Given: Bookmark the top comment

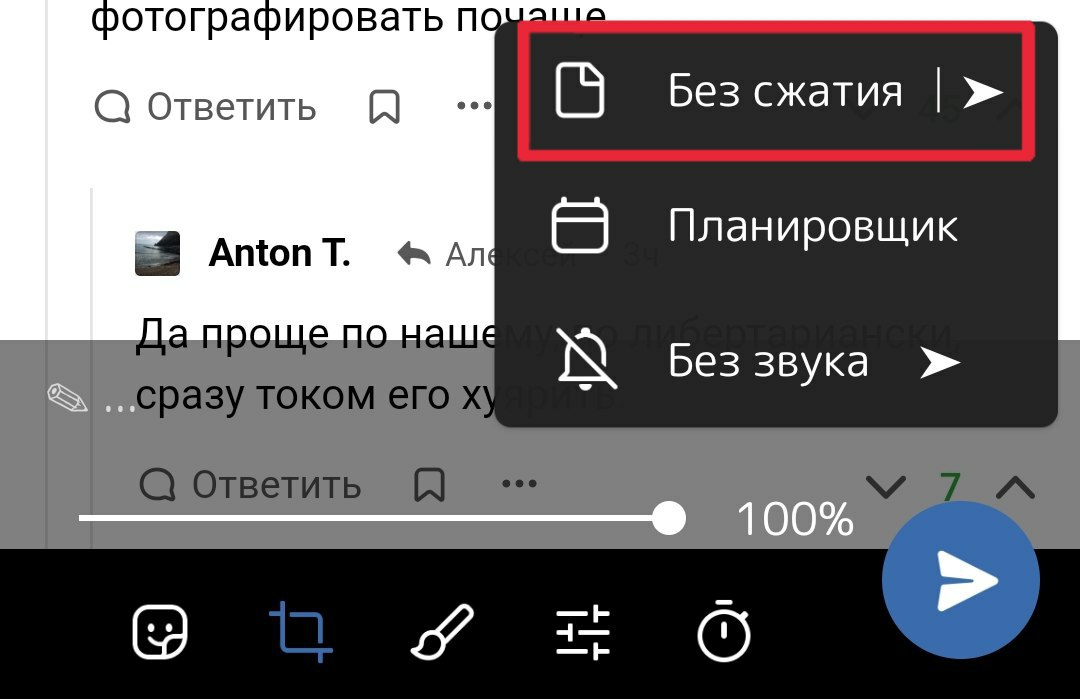Looking at the screenshot, I should pyautogui.click(x=384, y=107).
